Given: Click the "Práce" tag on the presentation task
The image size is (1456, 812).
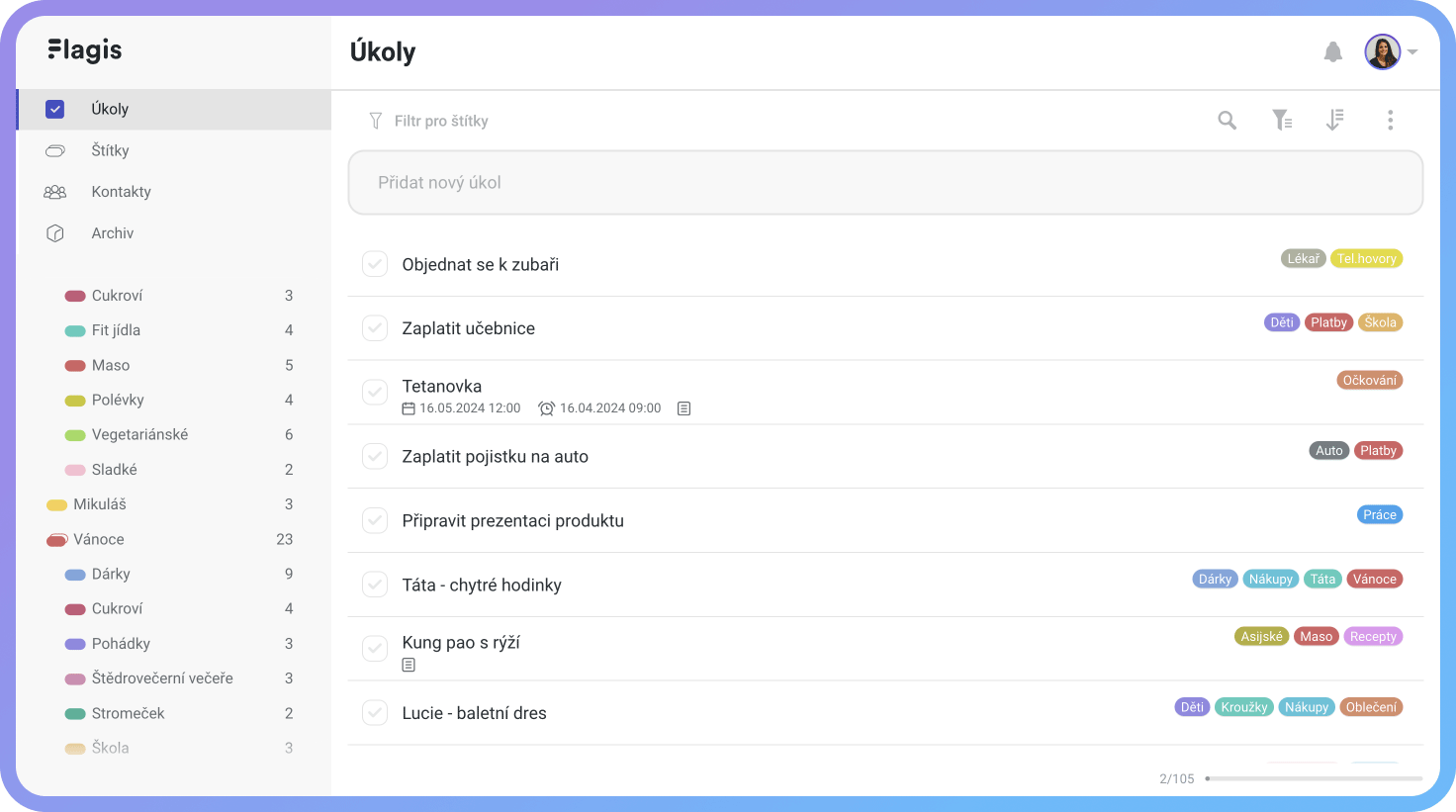Looking at the screenshot, I should (x=1379, y=514).
